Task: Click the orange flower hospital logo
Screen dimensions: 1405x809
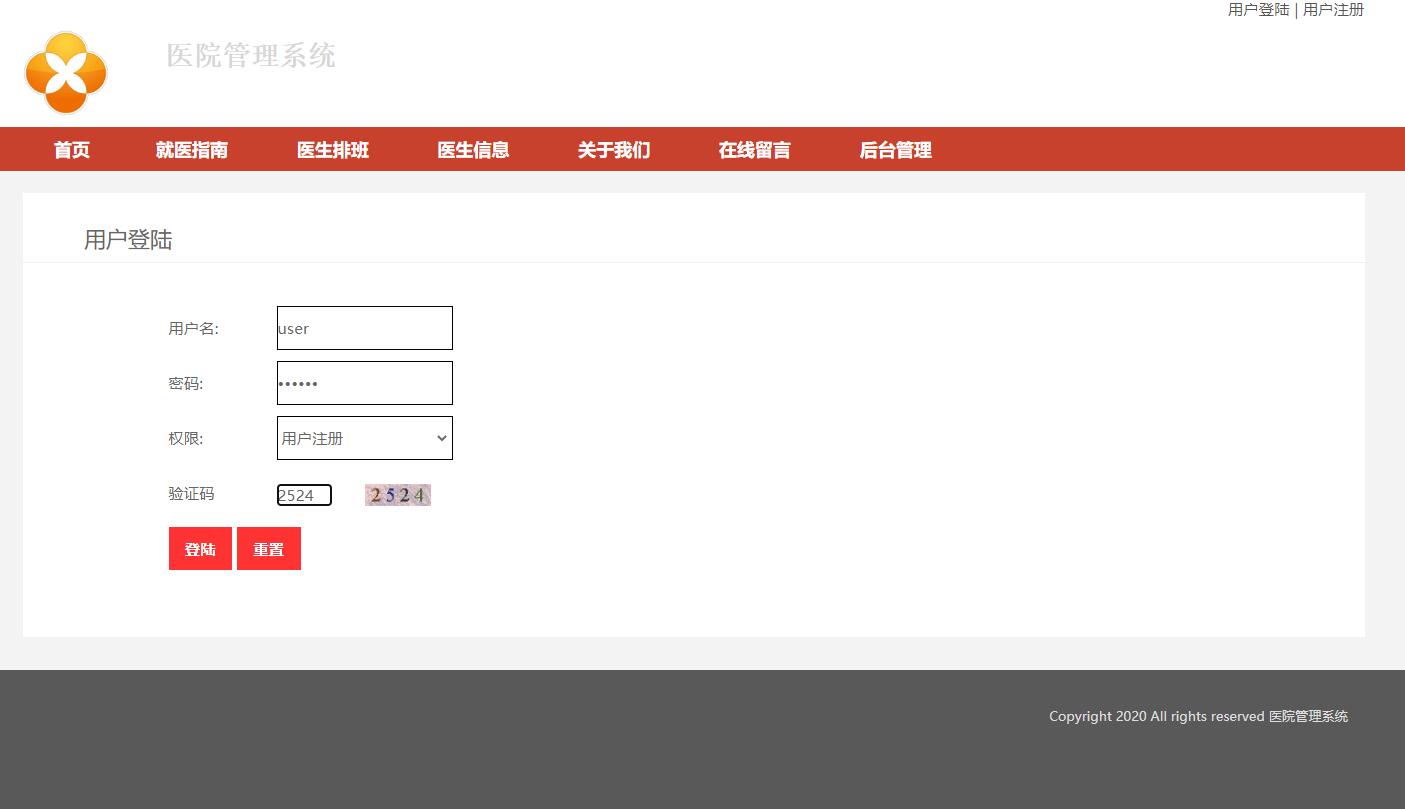Action: (x=65, y=72)
